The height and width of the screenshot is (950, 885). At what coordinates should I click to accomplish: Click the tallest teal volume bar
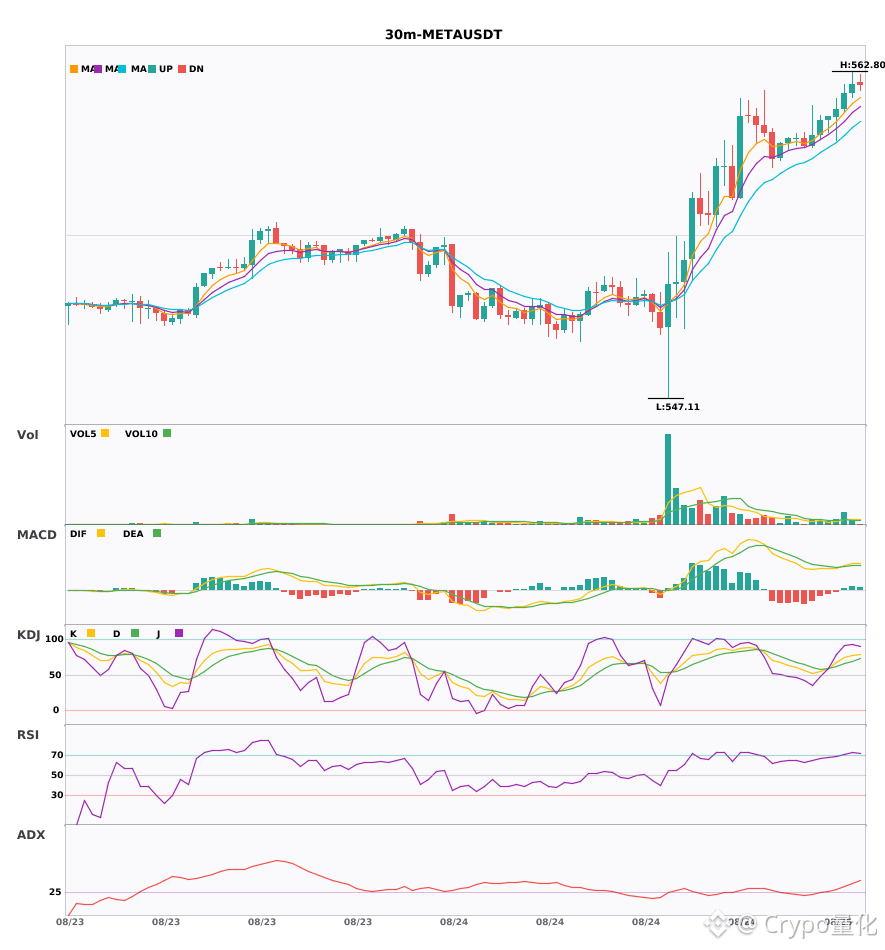(668, 479)
